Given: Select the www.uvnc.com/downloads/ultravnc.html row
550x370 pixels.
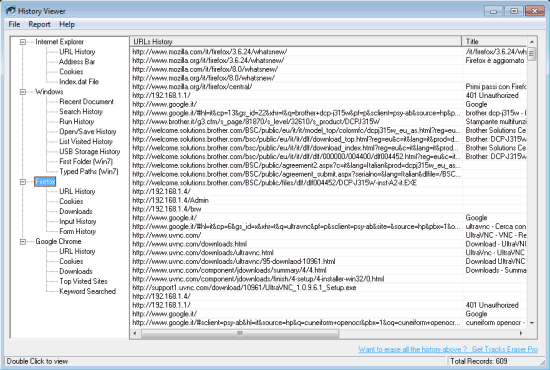Looking at the screenshot, I should 328,253.
